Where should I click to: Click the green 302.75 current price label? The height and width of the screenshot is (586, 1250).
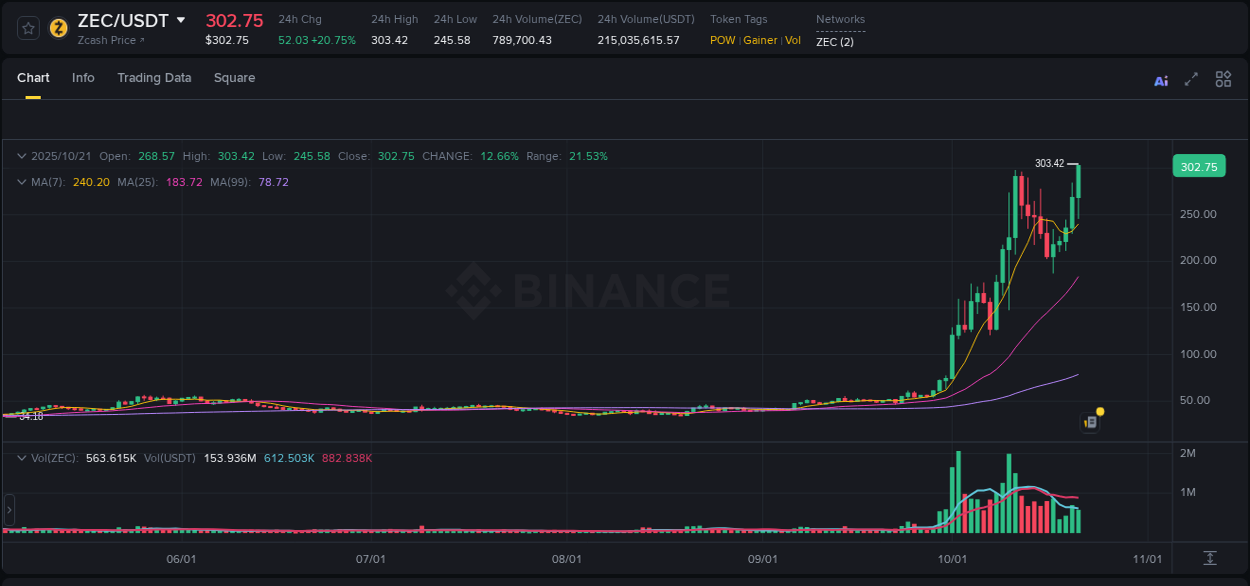[1198, 166]
